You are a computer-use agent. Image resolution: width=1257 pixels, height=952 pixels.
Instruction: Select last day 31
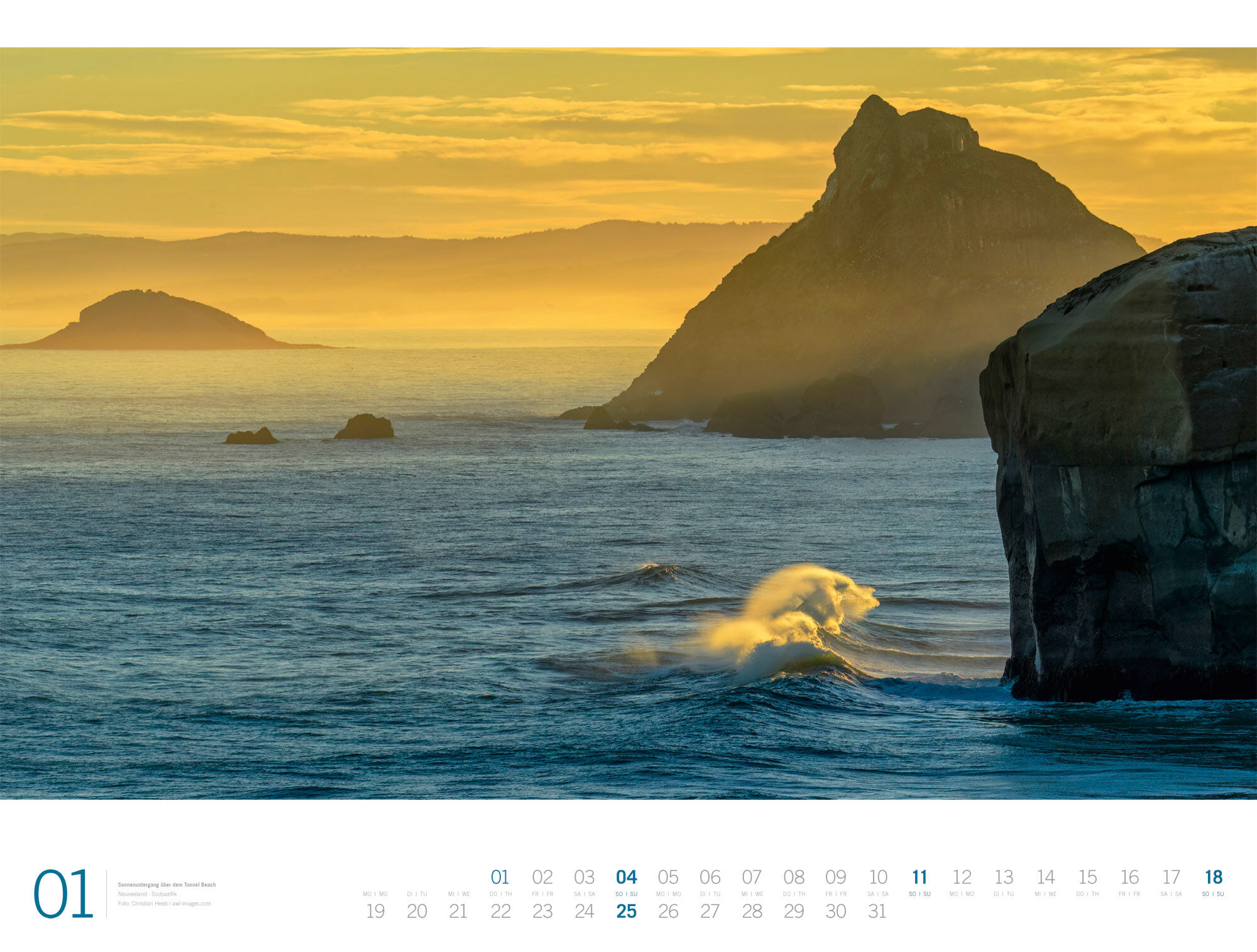(x=877, y=911)
